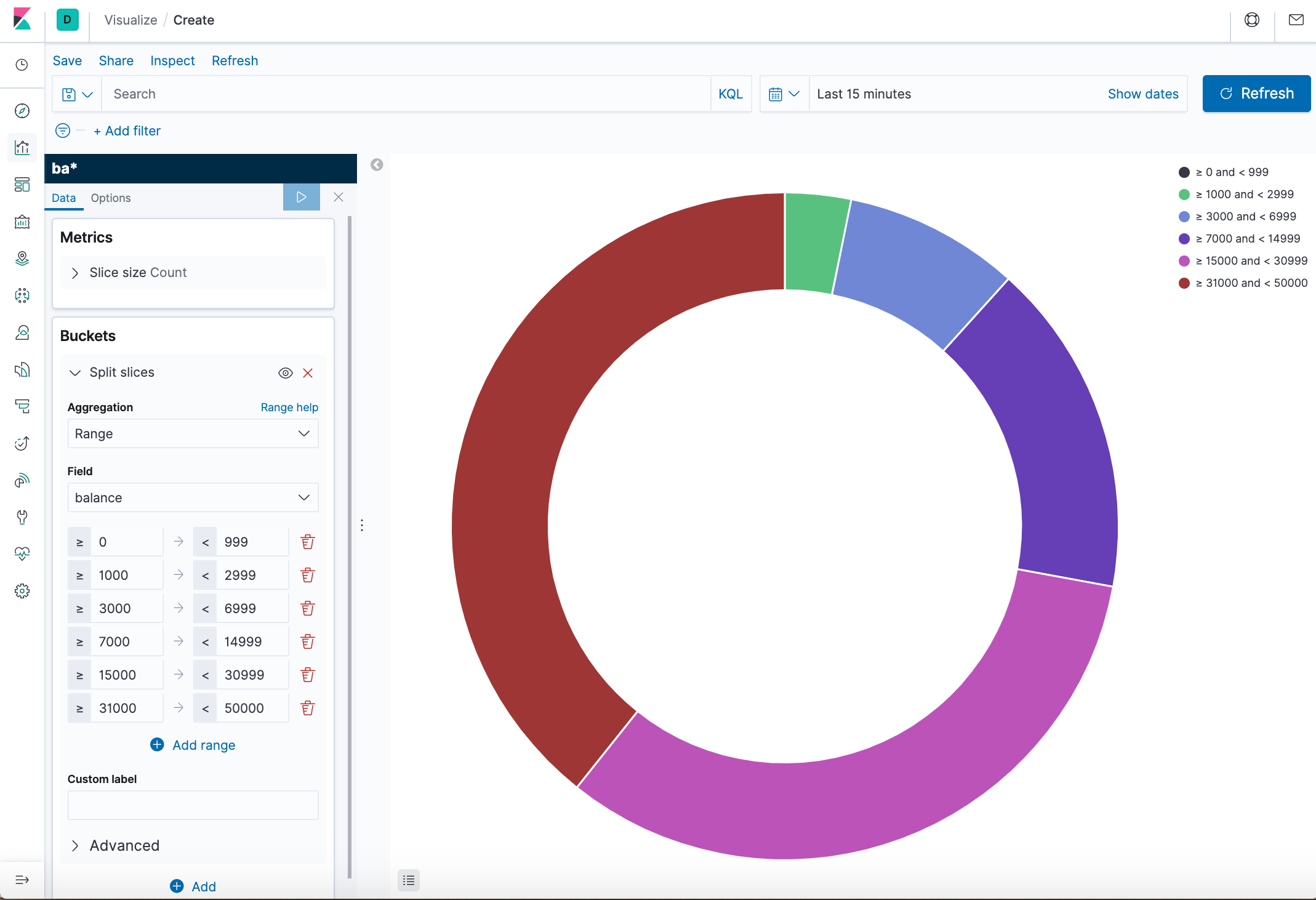The height and width of the screenshot is (900, 1316).
Task: Click Add range button
Action: [x=193, y=745]
